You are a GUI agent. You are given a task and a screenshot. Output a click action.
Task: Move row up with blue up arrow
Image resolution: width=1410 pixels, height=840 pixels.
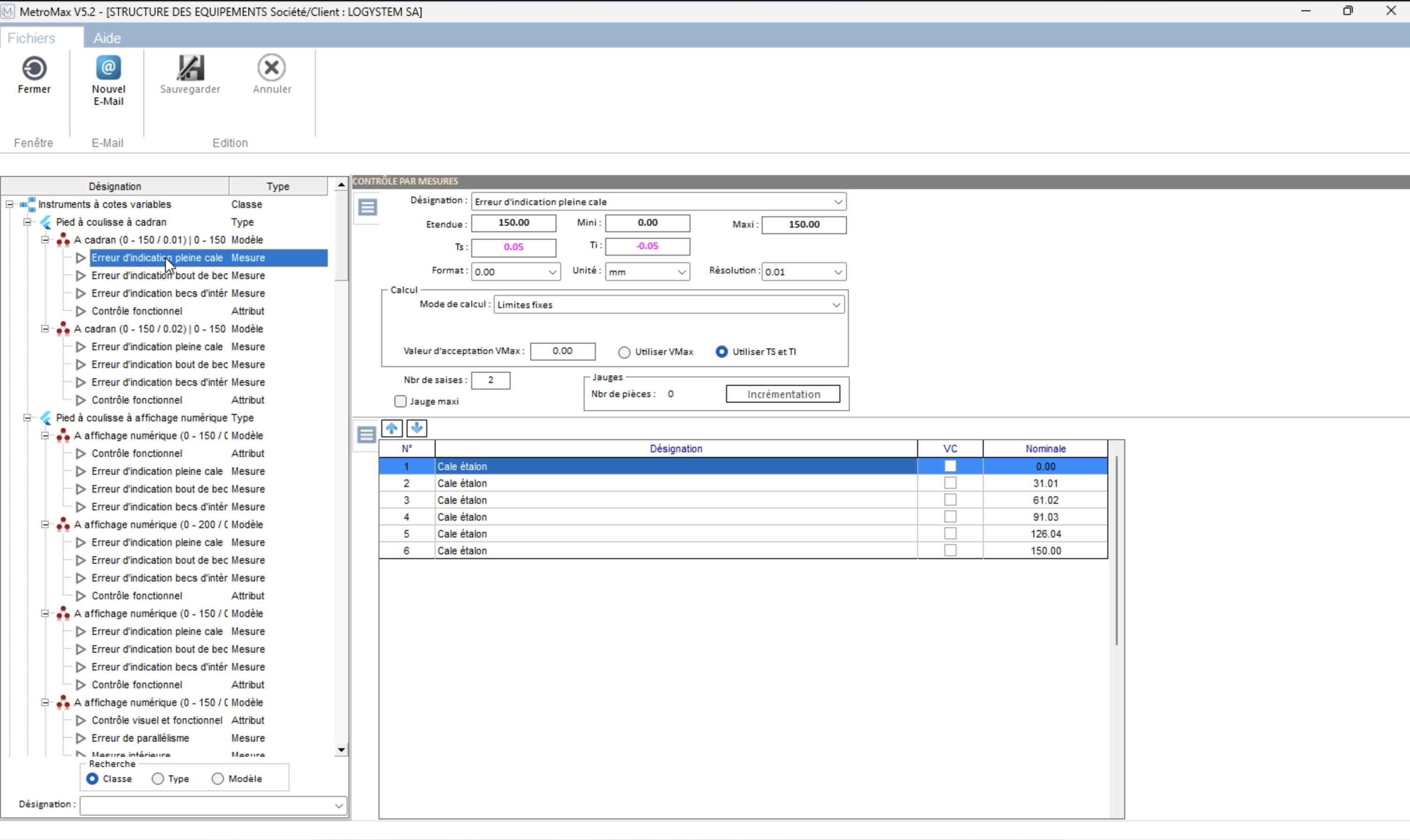click(x=392, y=428)
